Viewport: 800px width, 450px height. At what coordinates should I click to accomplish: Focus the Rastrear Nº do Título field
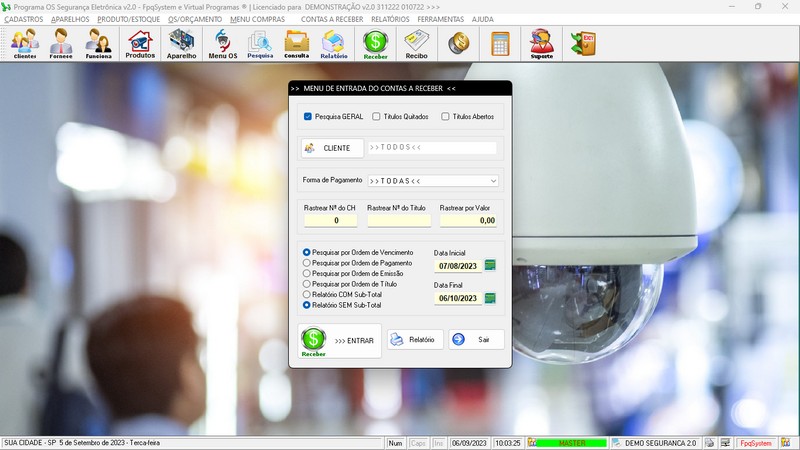coord(399,220)
